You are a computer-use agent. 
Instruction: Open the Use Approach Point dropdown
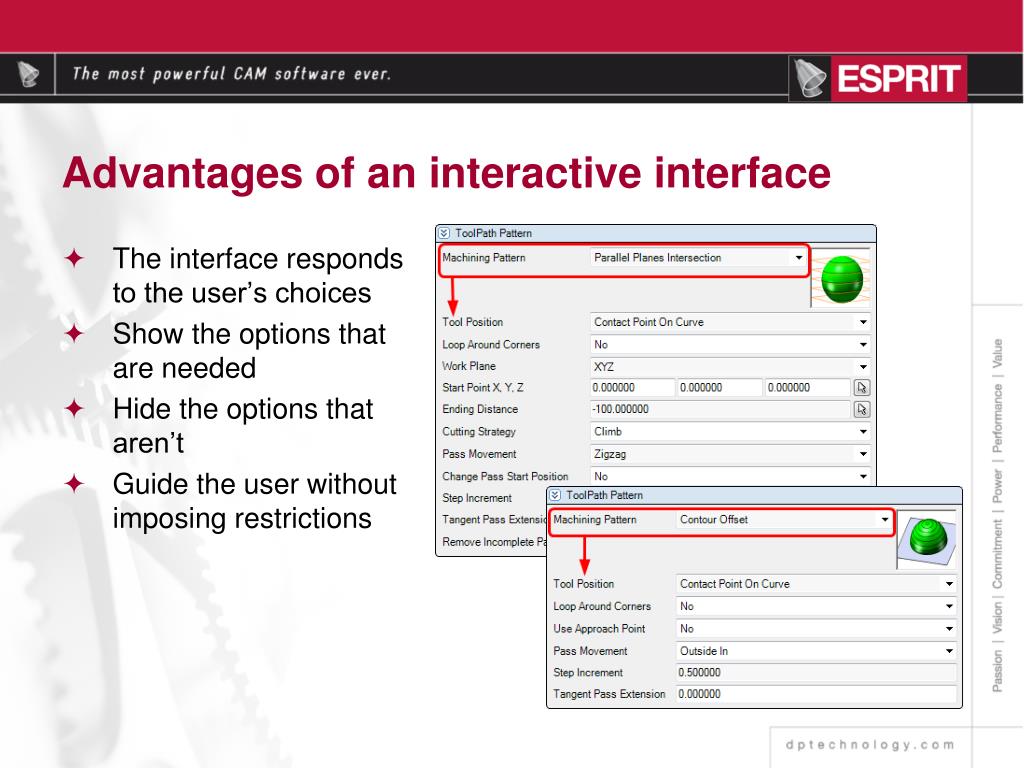point(949,628)
